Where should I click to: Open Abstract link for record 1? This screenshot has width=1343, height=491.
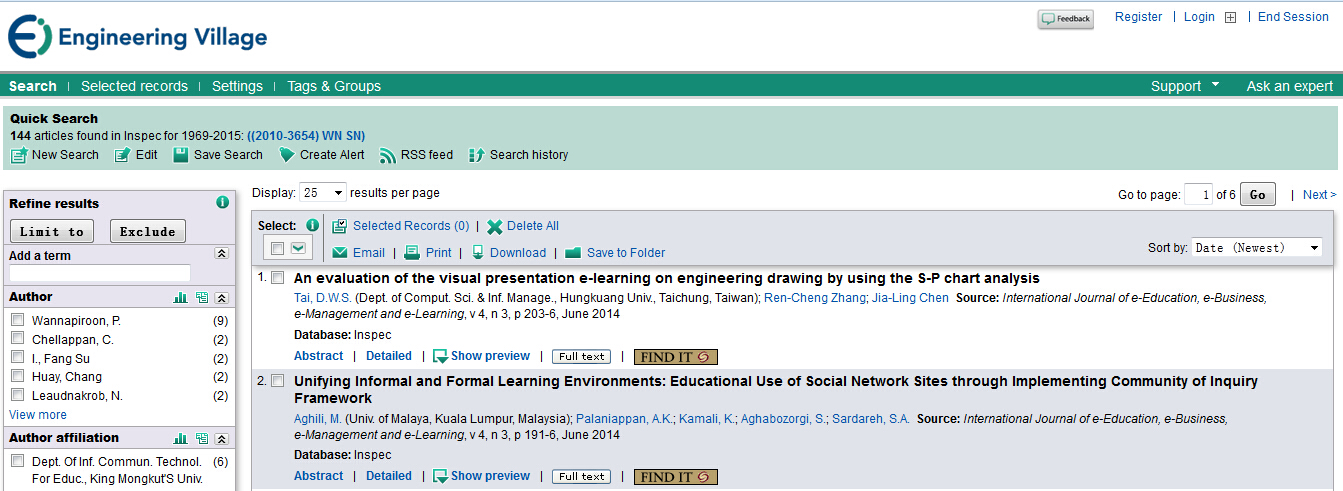tap(318, 356)
